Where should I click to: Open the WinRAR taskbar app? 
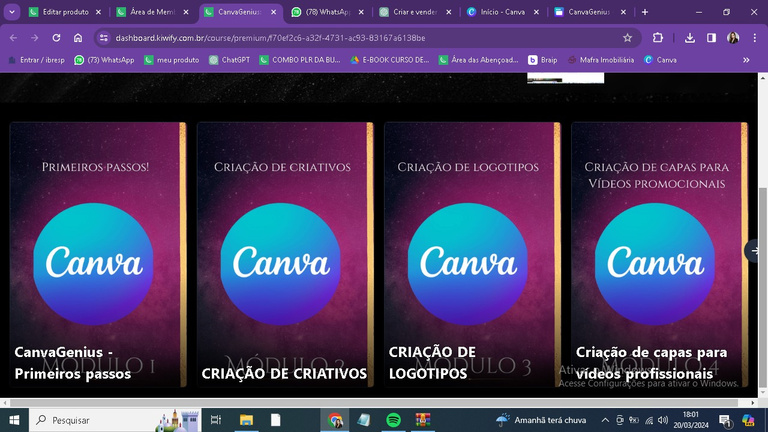(423, 420)
